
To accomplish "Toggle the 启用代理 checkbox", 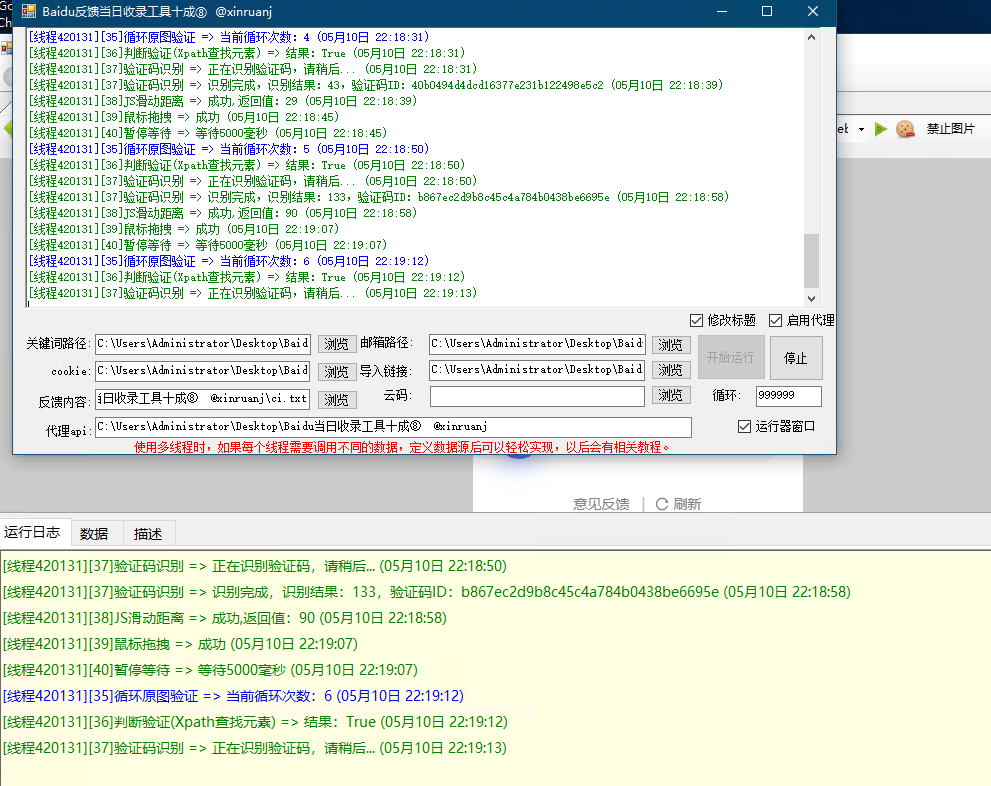I will [775, 320].
